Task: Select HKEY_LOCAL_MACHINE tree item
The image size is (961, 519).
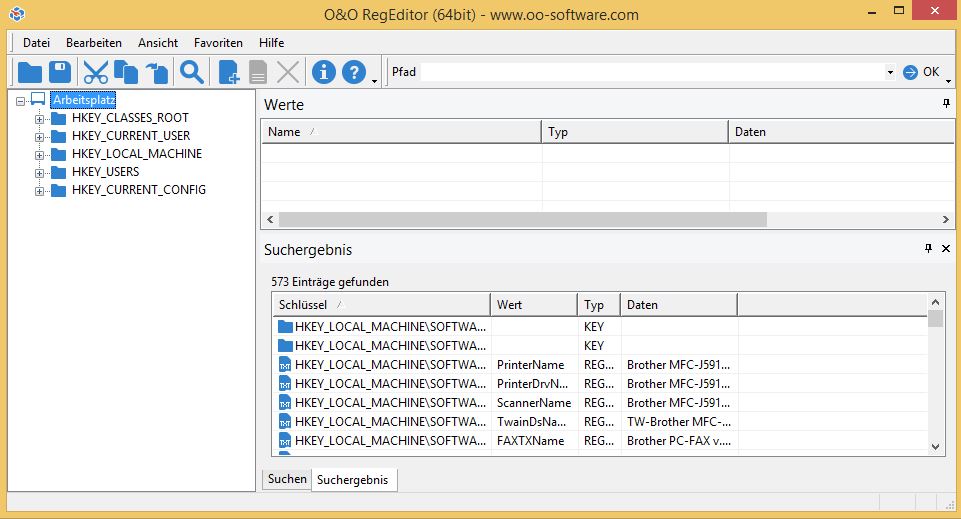Action: pyautogui.click(x=137, y=154)
